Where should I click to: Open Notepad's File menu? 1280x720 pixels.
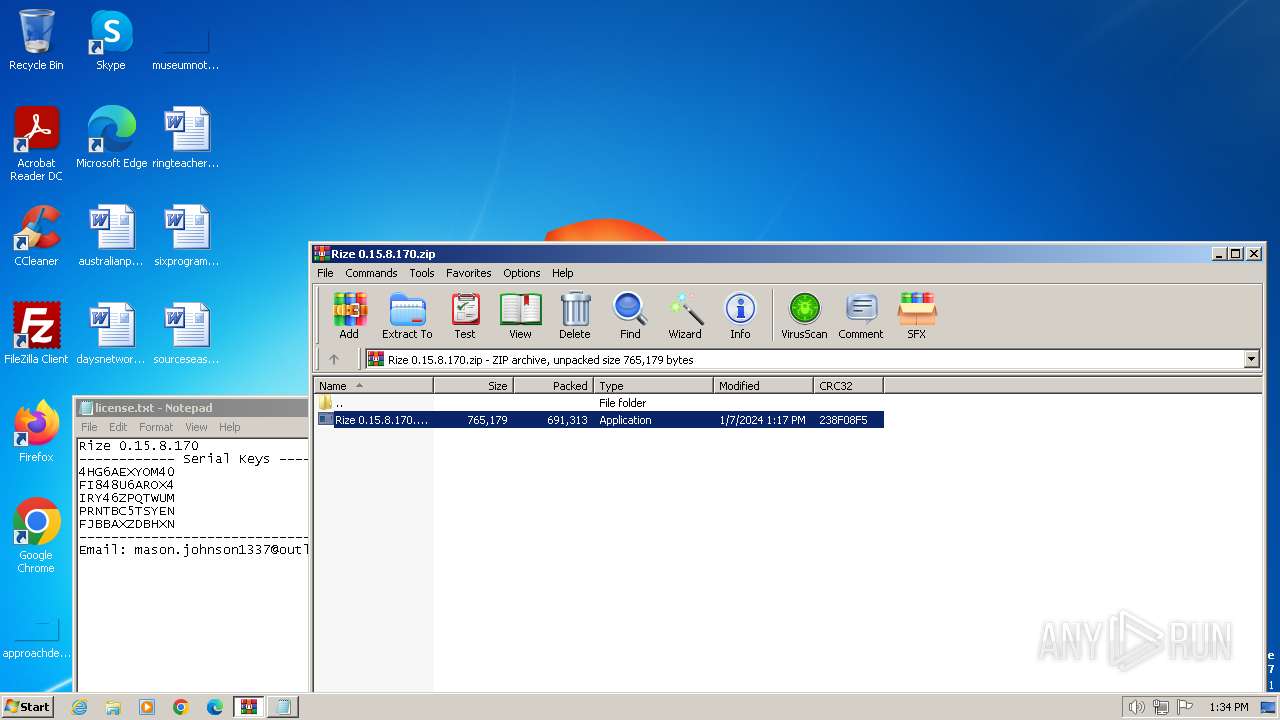click(x=89, y=427)
